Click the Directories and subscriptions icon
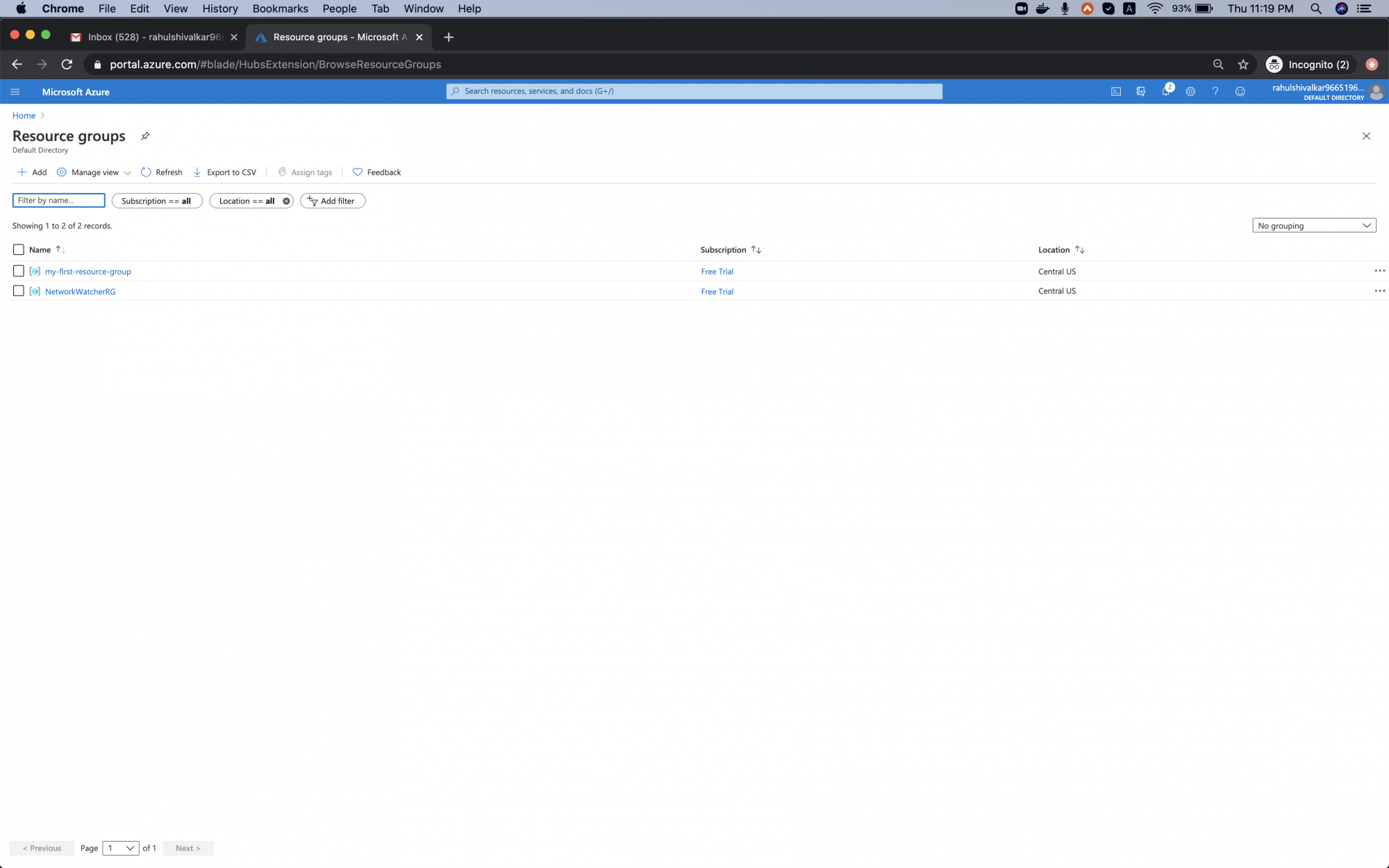This screenshot has height=868, width=1389. click(1141, 92)
